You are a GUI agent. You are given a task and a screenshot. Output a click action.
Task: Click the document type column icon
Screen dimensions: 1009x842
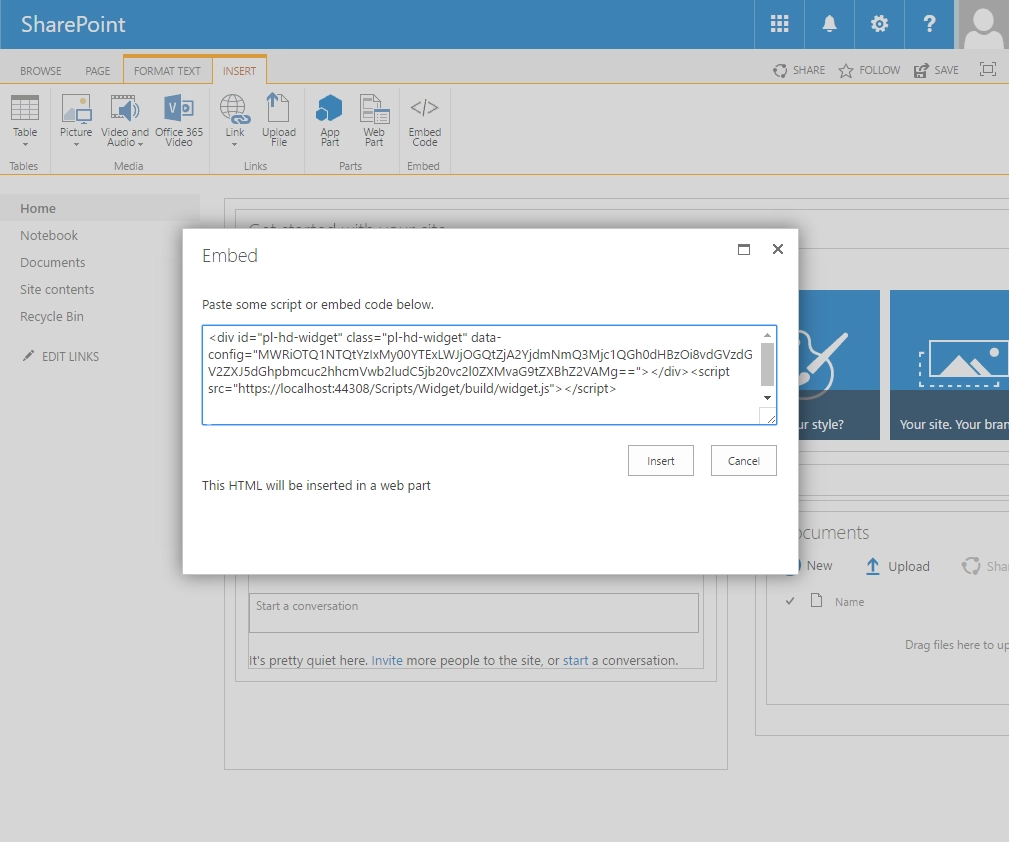coord(817,601)
